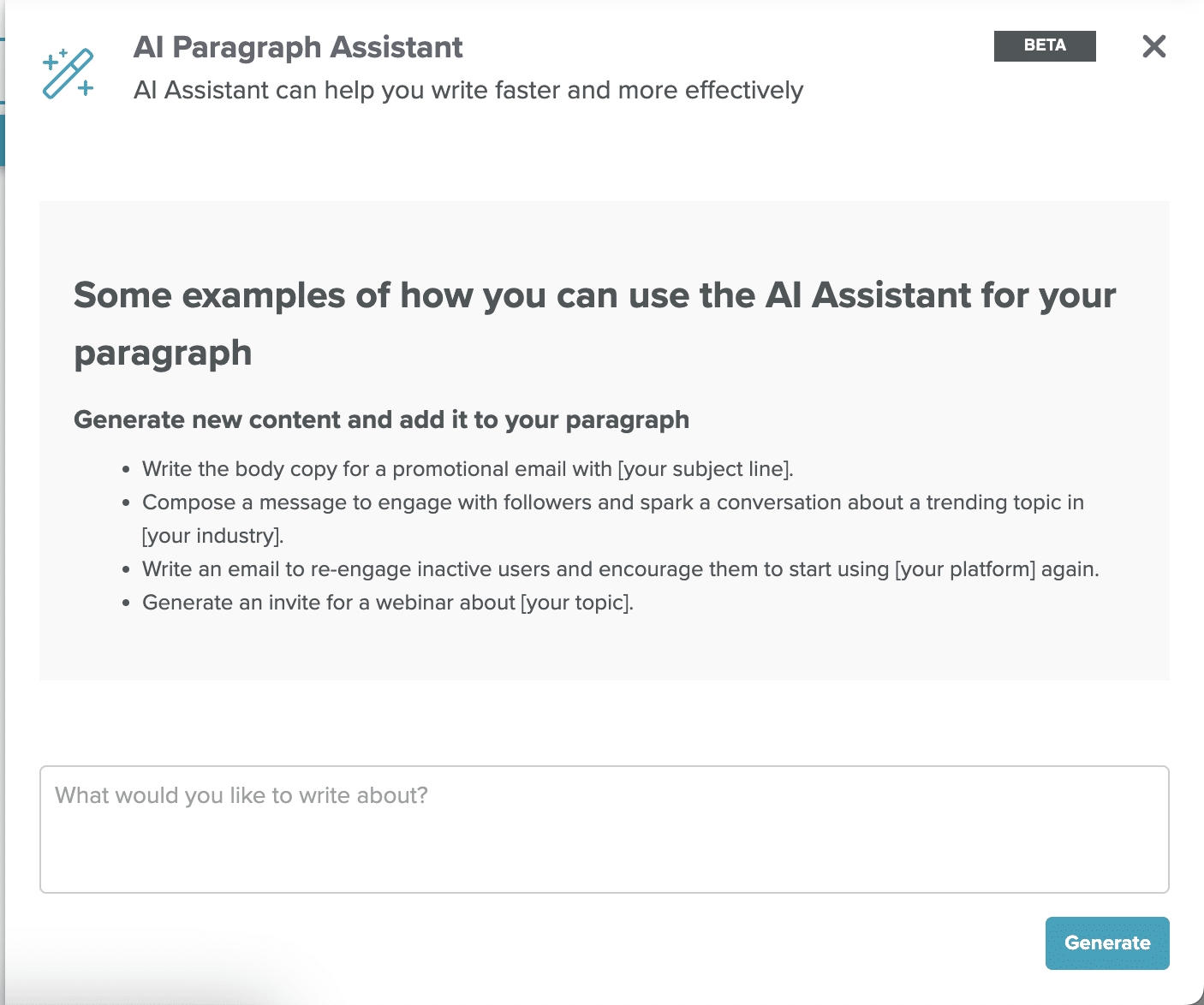1204x1005 pixels.
Task: Select the re-engage inactive users email example
Action: [x=621, y=569]
